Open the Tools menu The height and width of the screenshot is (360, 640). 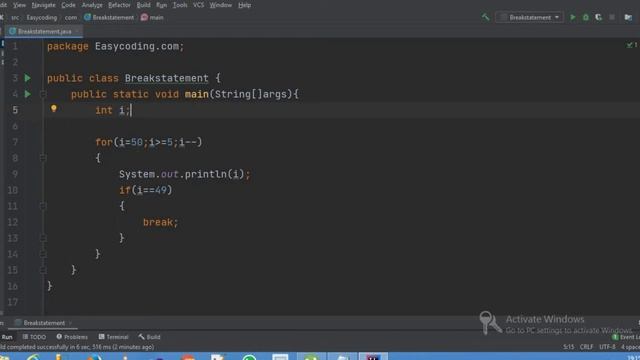coord(180,5)
